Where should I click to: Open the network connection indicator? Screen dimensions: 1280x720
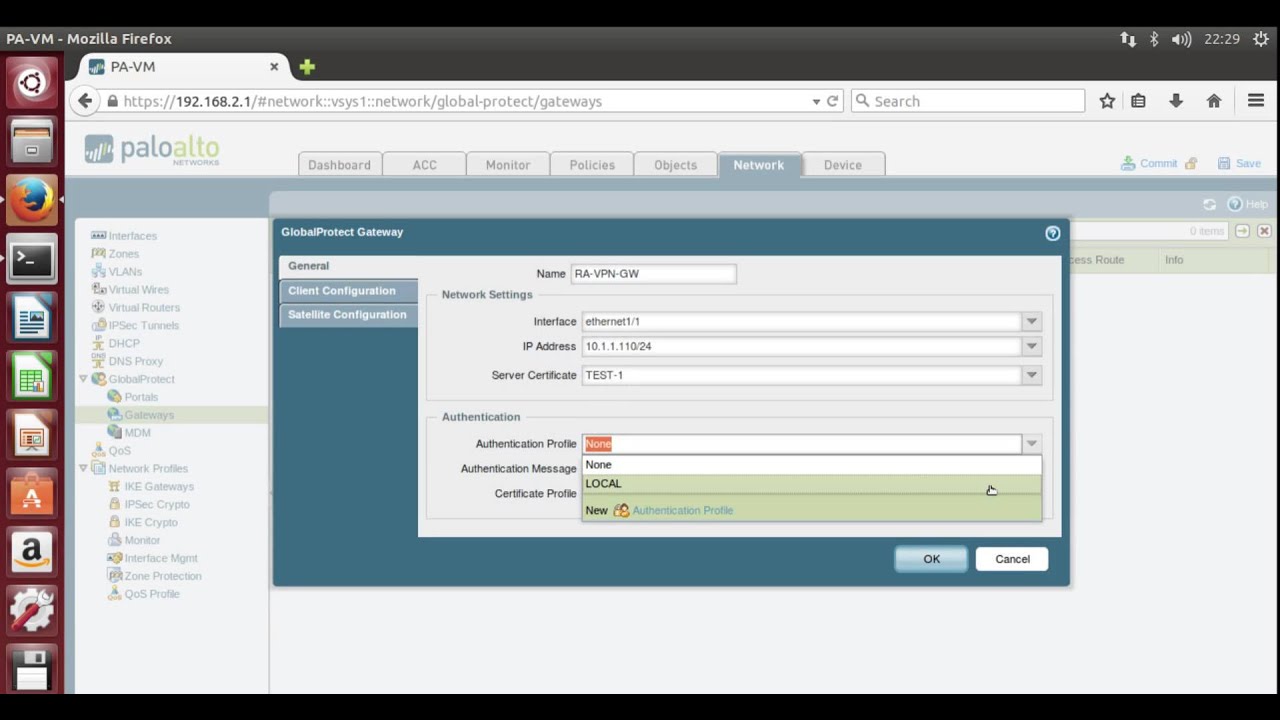1128,39
